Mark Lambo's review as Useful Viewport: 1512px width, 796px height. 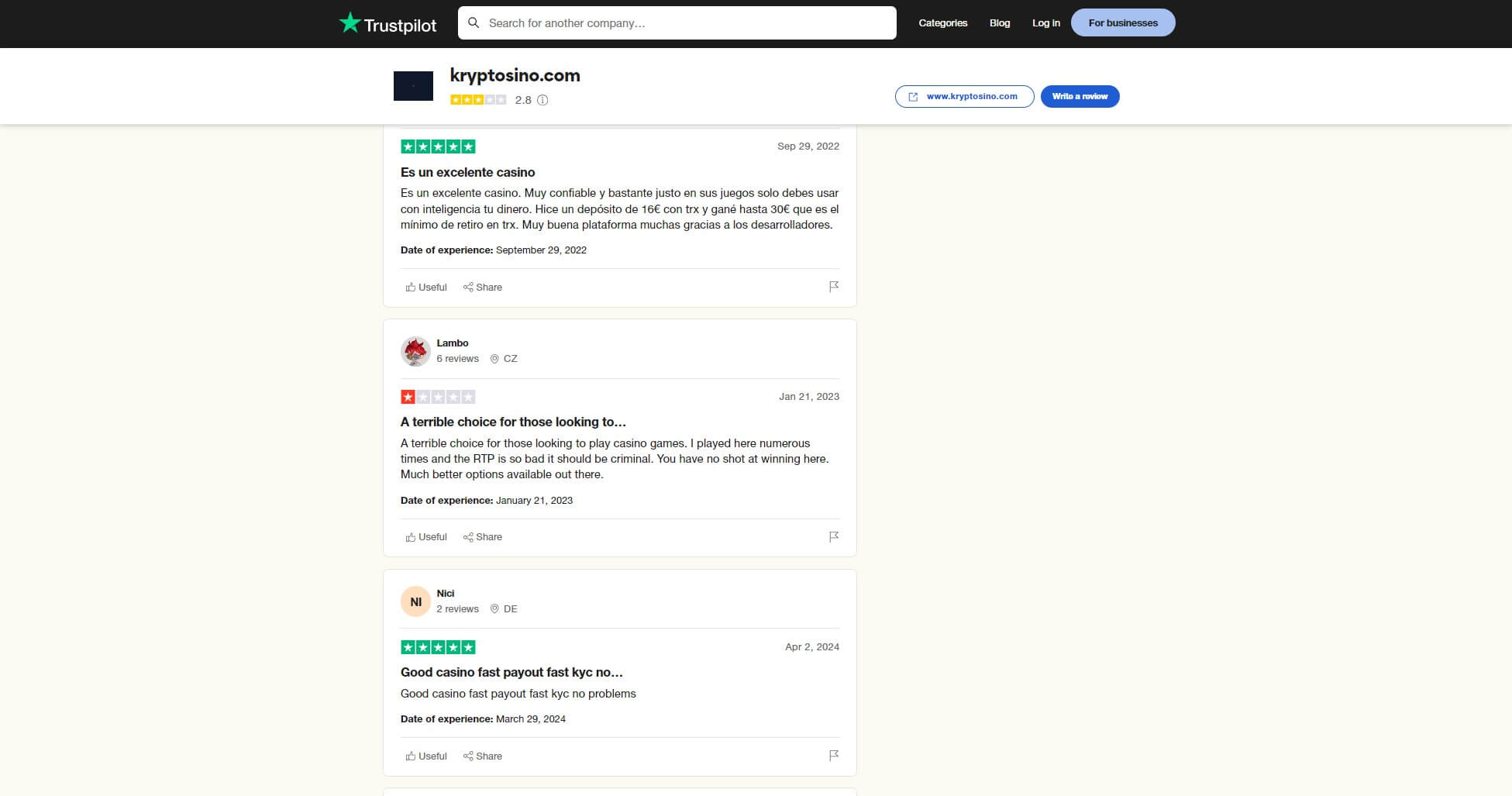[425, 536]
